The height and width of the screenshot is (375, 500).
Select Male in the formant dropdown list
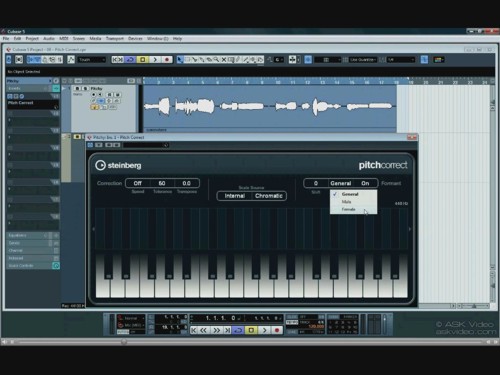click(354, 202)
